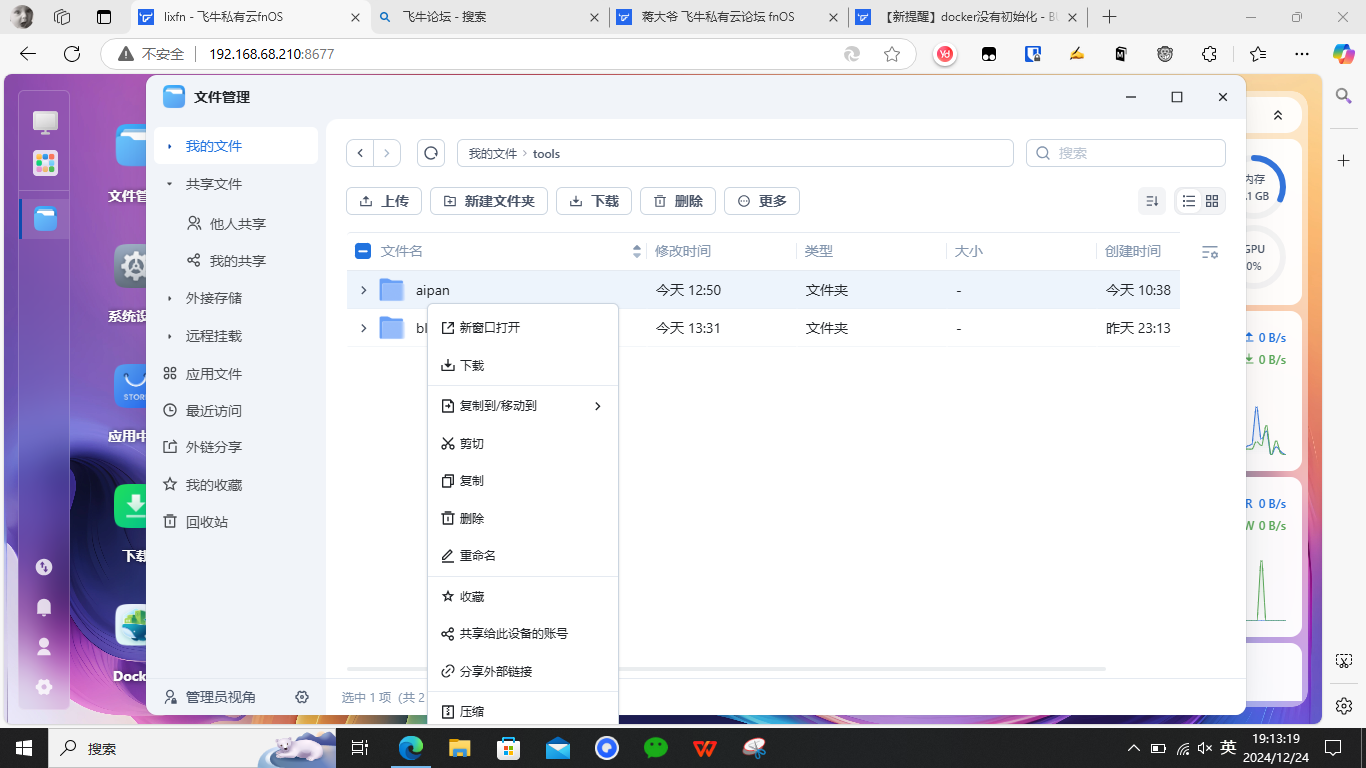This screenshot has height=768, width=1366.
Task: Click the toolbar 下载 button
Action: [594, 201]
